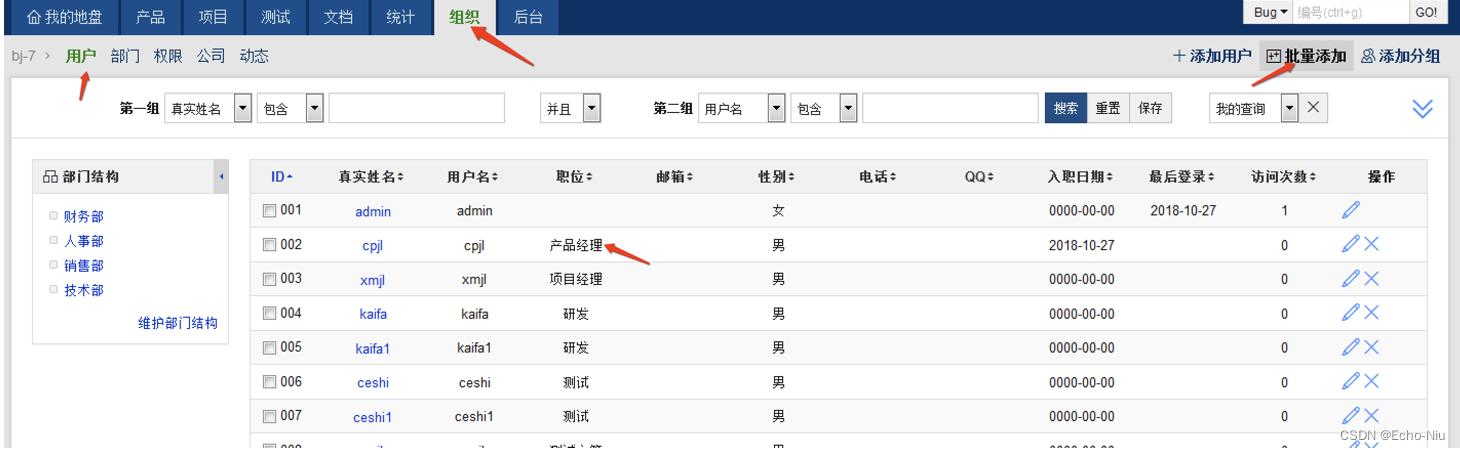Open second group 用户名 field dropdown
This screenshot has width=1460, height=450.
[x=741, y=109]
